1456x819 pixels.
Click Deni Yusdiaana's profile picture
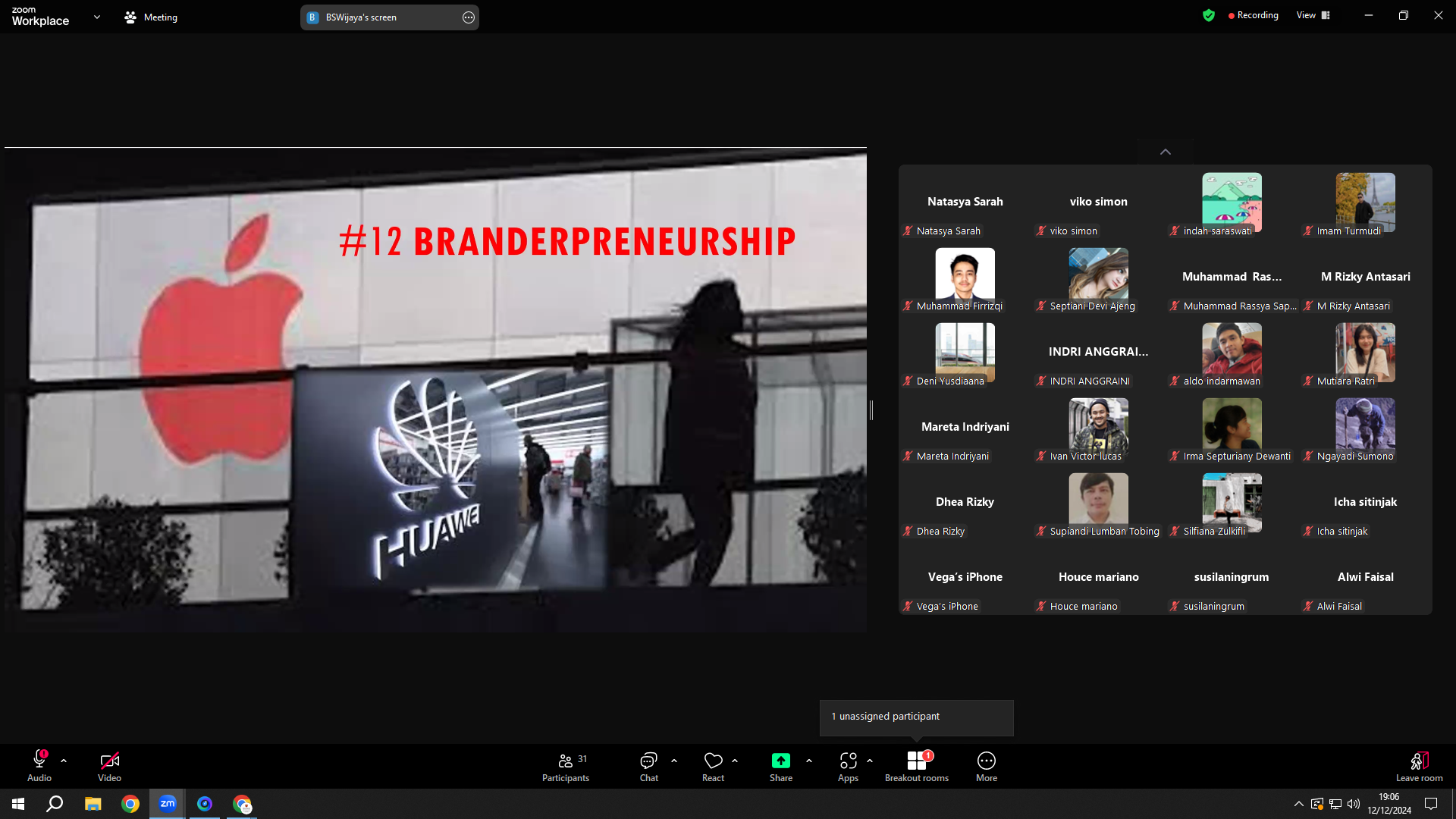(x=965, y=352)
